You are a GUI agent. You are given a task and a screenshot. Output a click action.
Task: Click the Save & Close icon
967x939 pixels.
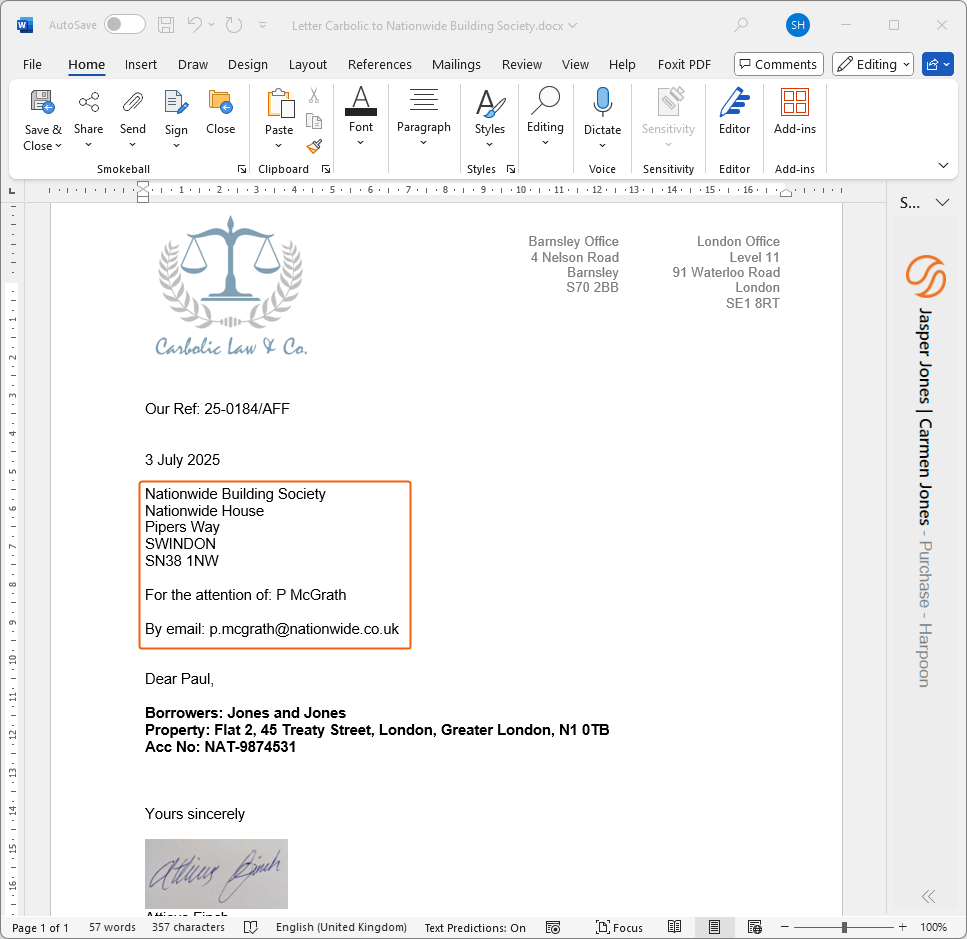(43, 102)
